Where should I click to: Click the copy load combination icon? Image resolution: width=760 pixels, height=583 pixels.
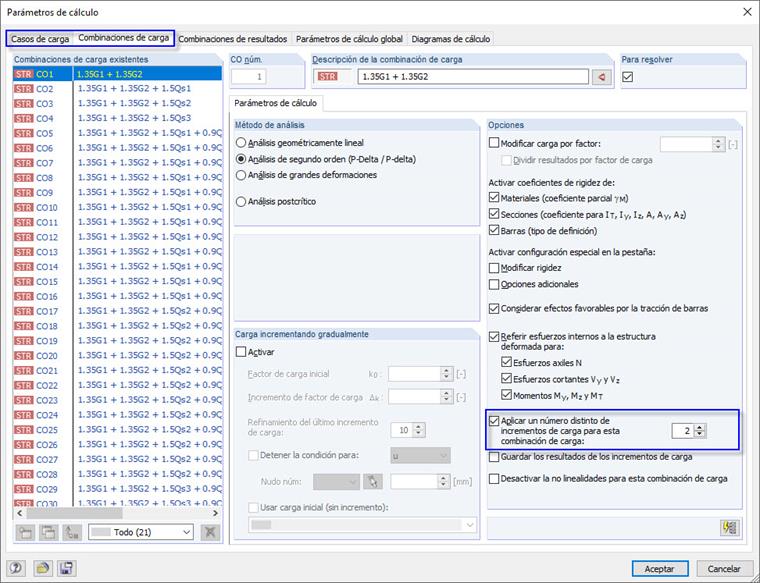tap(48, 532)
